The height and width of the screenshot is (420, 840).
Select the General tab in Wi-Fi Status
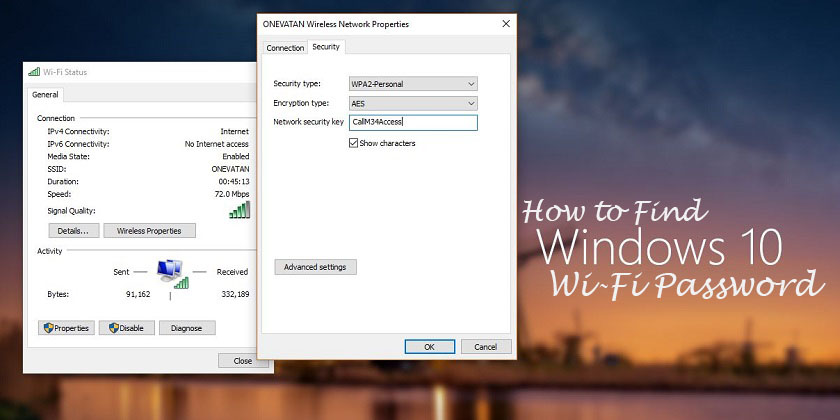tap(45, 95)
